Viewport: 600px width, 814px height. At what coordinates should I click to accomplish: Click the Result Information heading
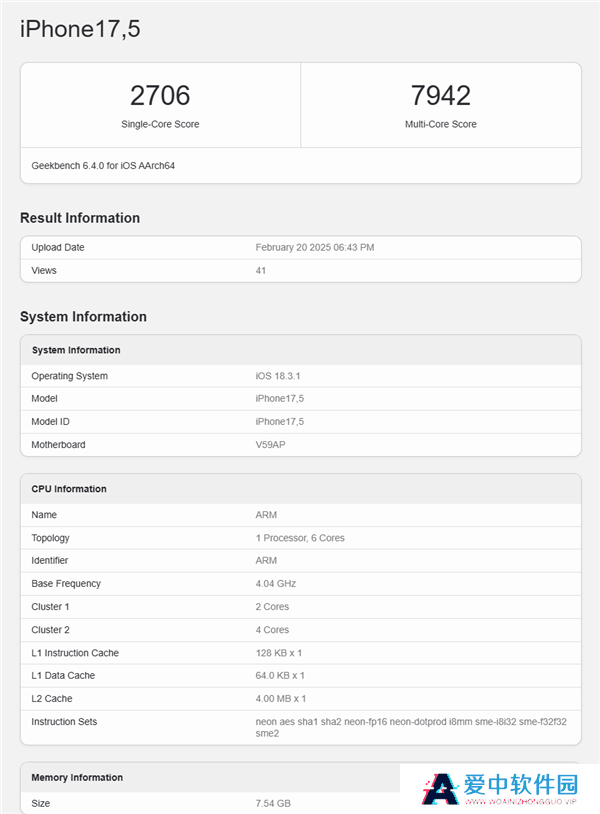[80, 218]
